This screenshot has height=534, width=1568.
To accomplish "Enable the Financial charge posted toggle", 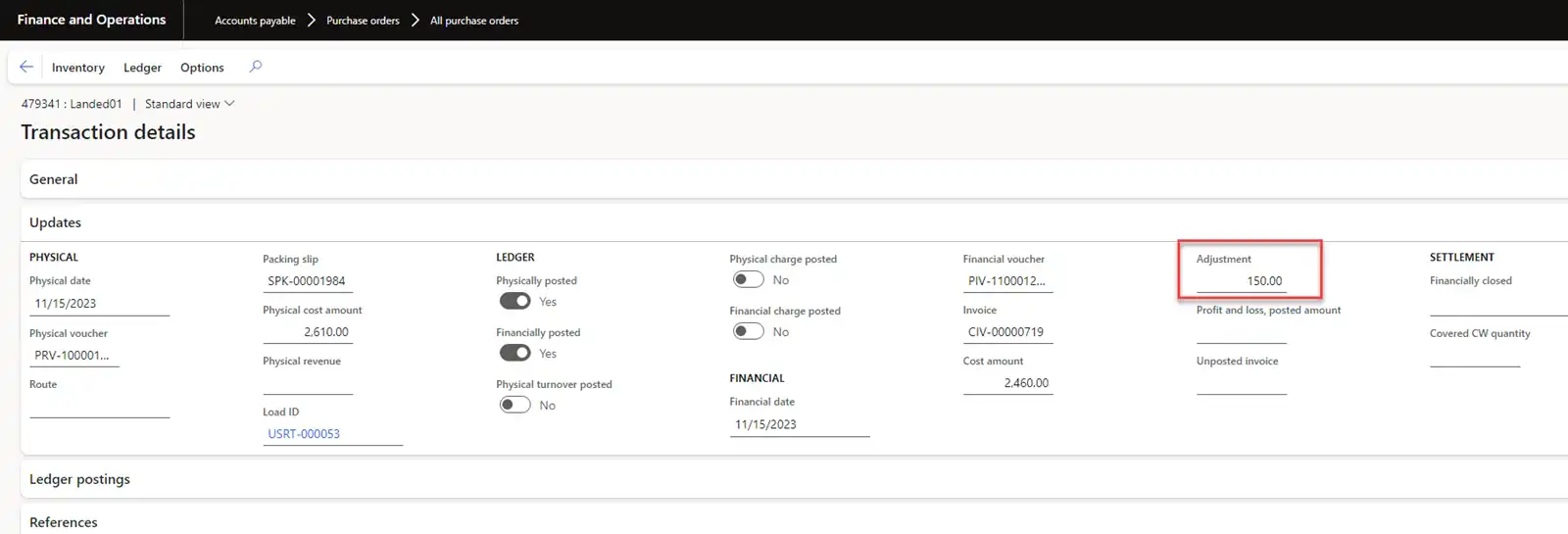I will (749, 331).
